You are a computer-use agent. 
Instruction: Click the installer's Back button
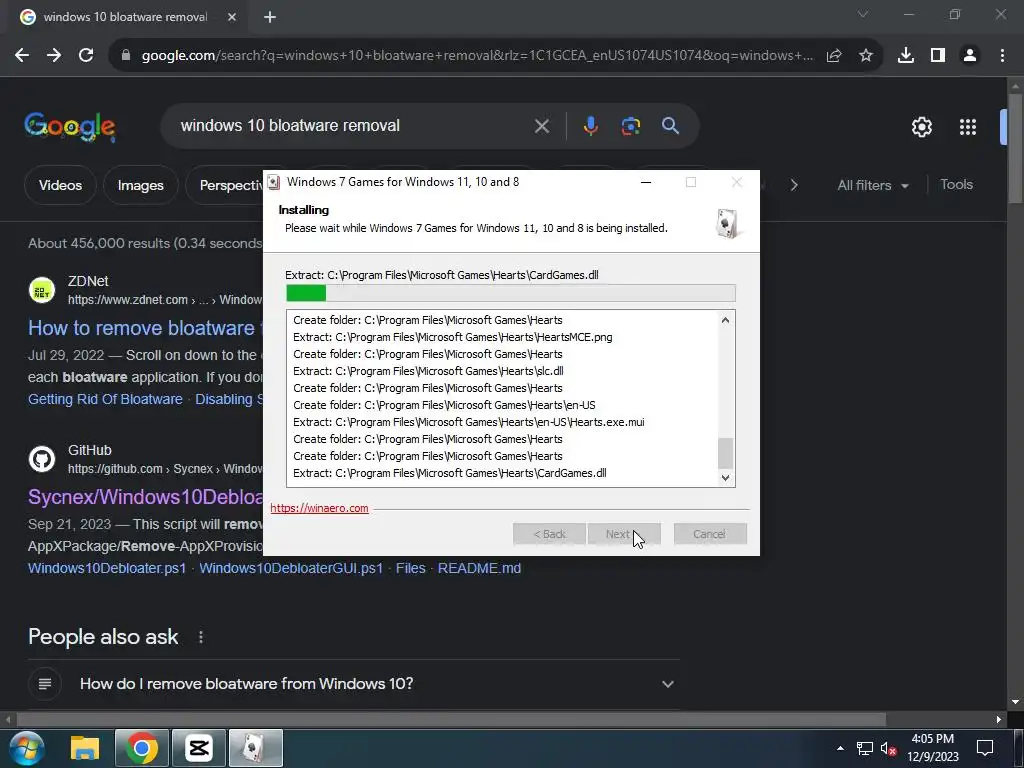pos(549,534)
